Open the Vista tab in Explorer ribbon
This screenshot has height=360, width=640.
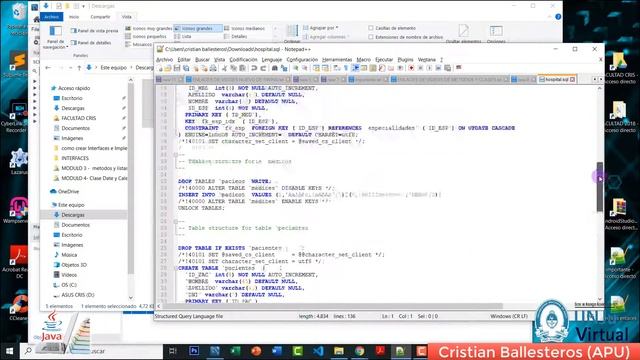[x=127, y=17]
